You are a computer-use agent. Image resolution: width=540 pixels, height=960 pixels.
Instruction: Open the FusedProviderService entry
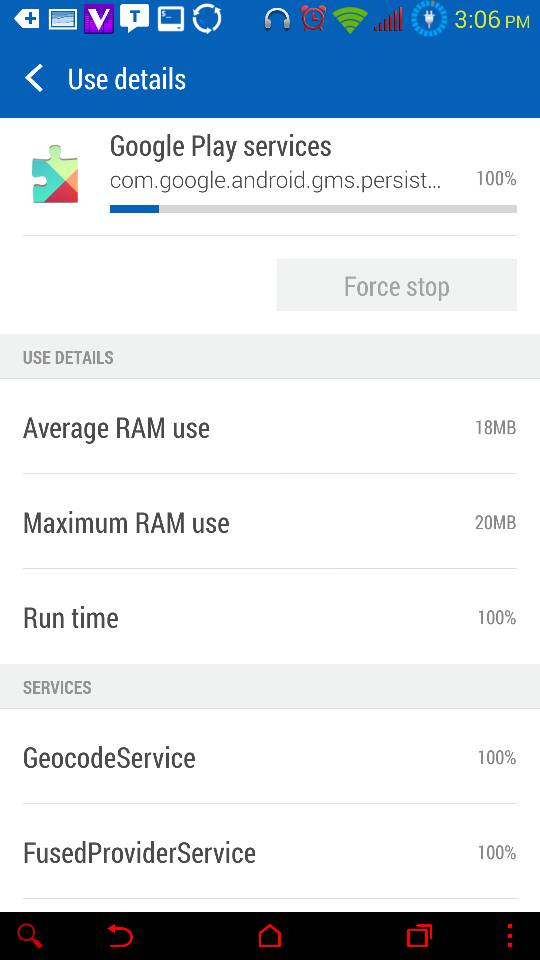(x=270, y=852)
